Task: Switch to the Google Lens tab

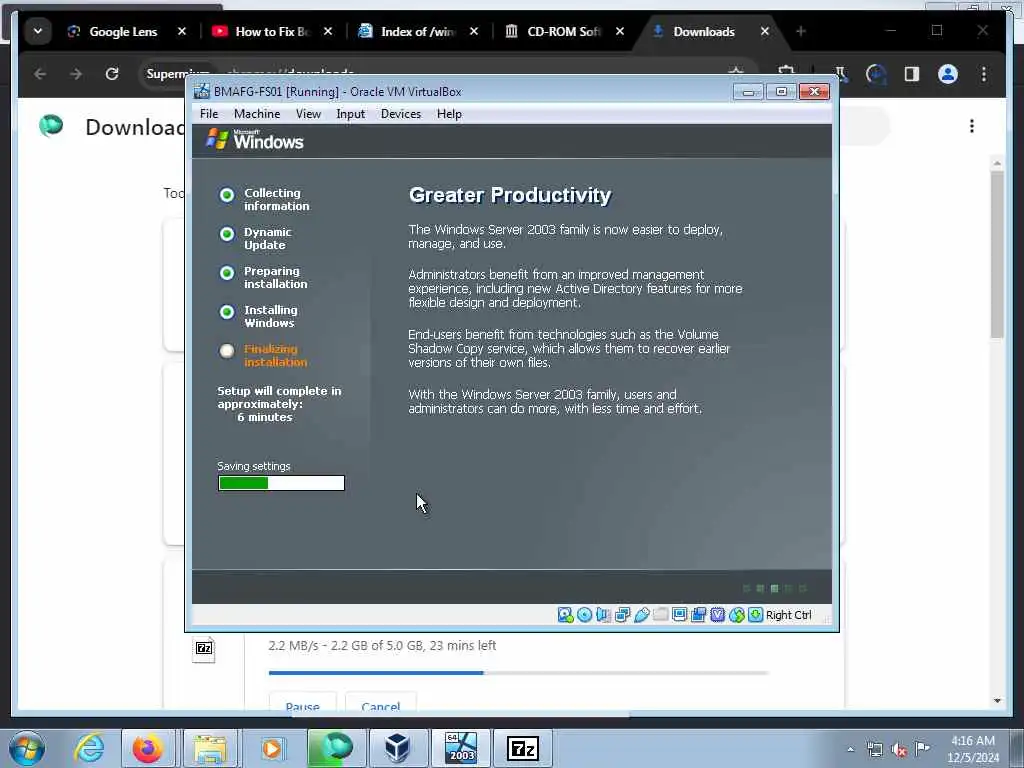Action: pyautogui.click(x=123, y=31)
